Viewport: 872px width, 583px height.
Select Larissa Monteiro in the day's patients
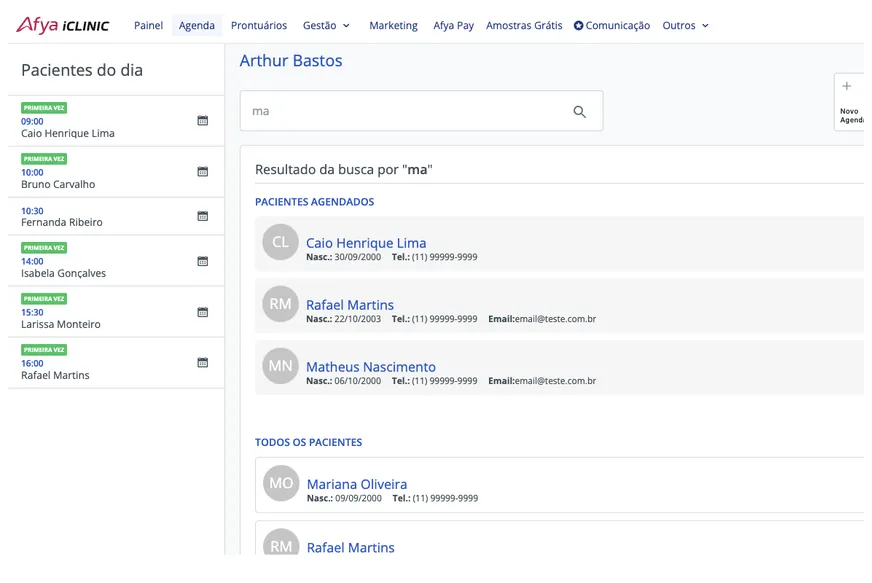[x=61, y=324]
